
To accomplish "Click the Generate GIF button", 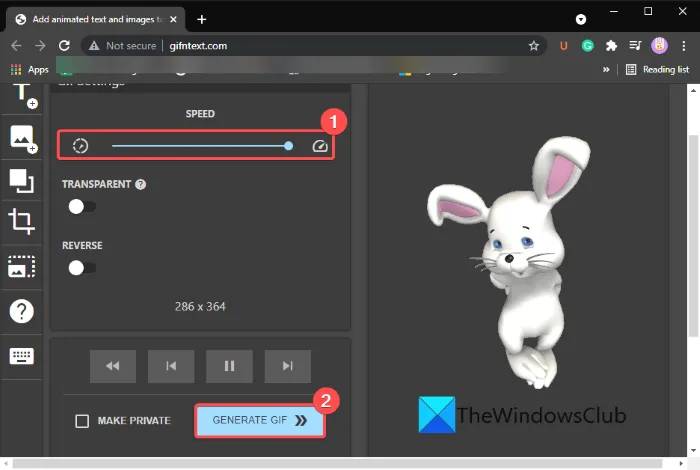I will [x=260, y=421].
